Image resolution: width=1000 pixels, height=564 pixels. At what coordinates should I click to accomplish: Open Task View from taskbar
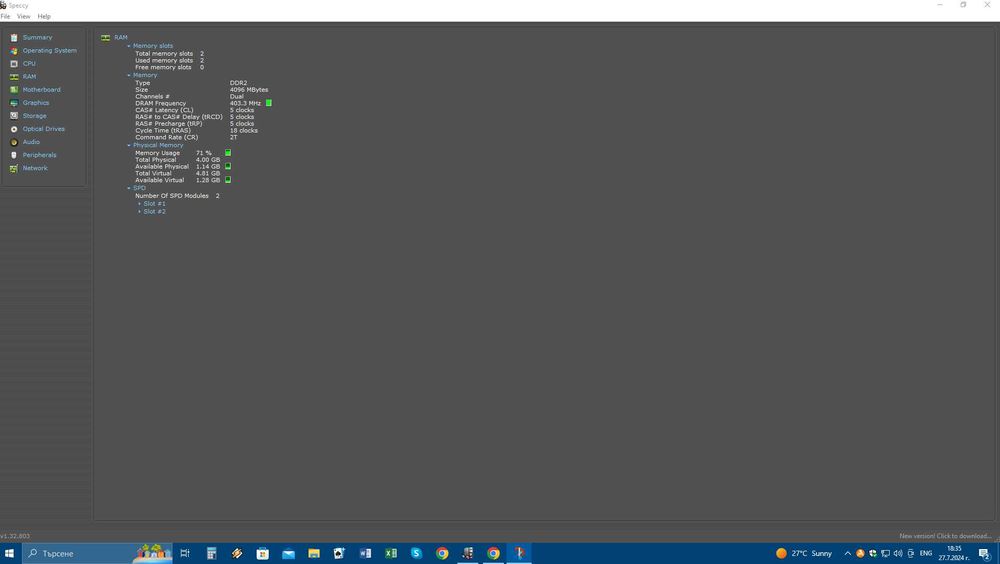tap(185, 553)
